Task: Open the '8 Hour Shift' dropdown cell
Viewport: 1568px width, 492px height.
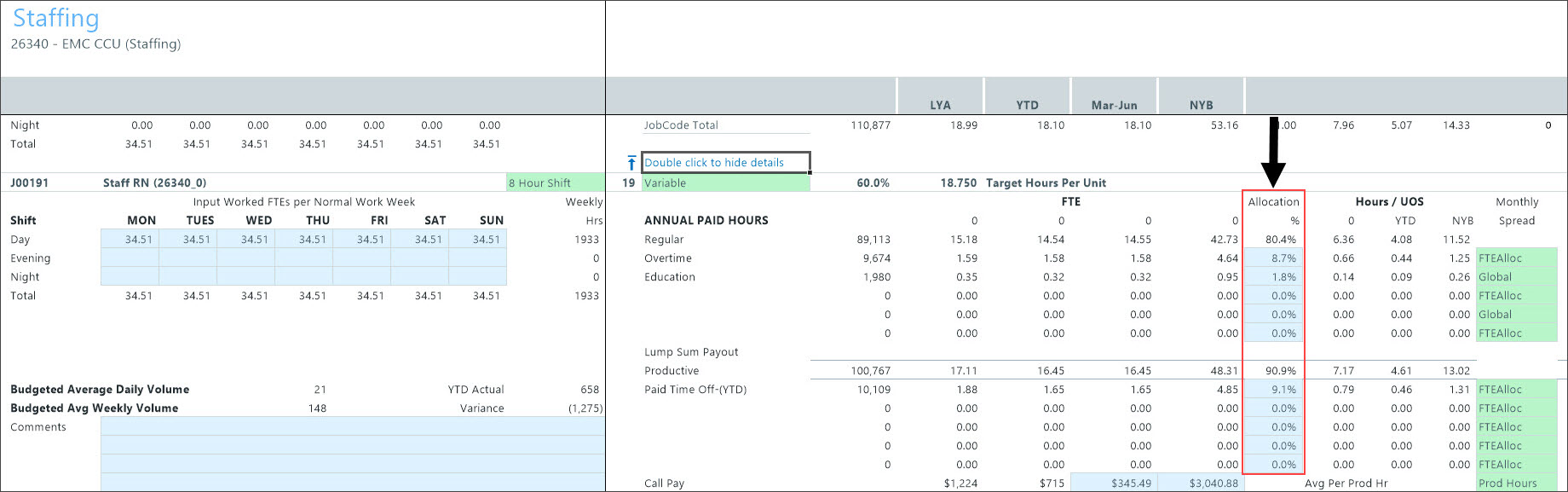Action: click(555, 183)
